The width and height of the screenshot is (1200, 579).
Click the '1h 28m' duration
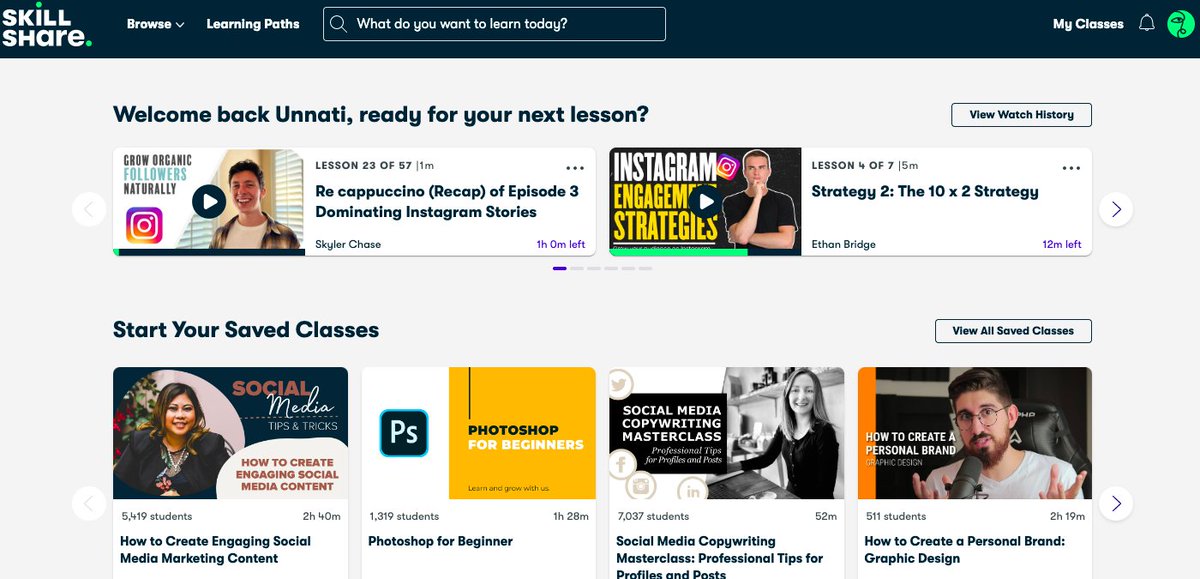point(571,517)
